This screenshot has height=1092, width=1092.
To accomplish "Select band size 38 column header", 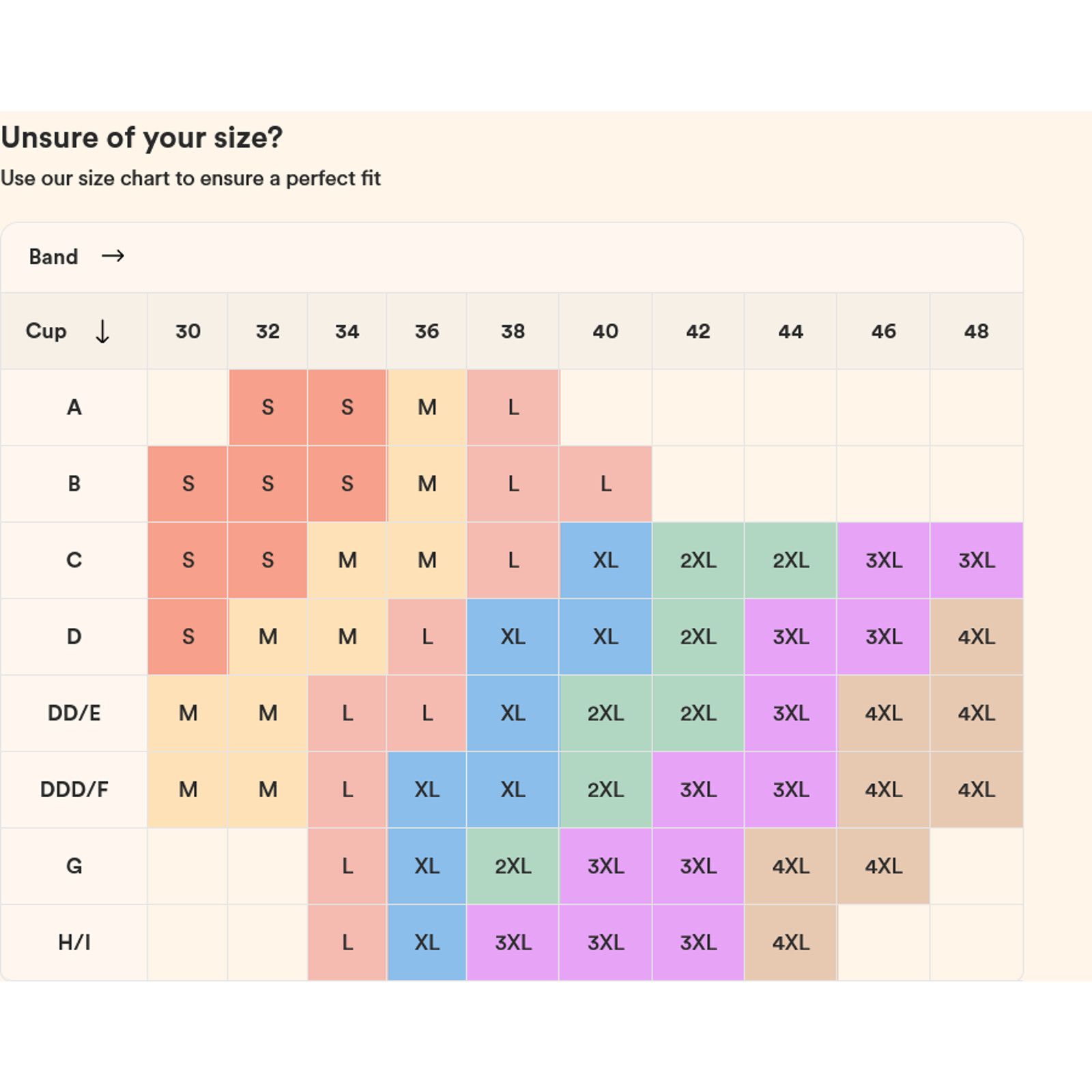I will (513, 332).
